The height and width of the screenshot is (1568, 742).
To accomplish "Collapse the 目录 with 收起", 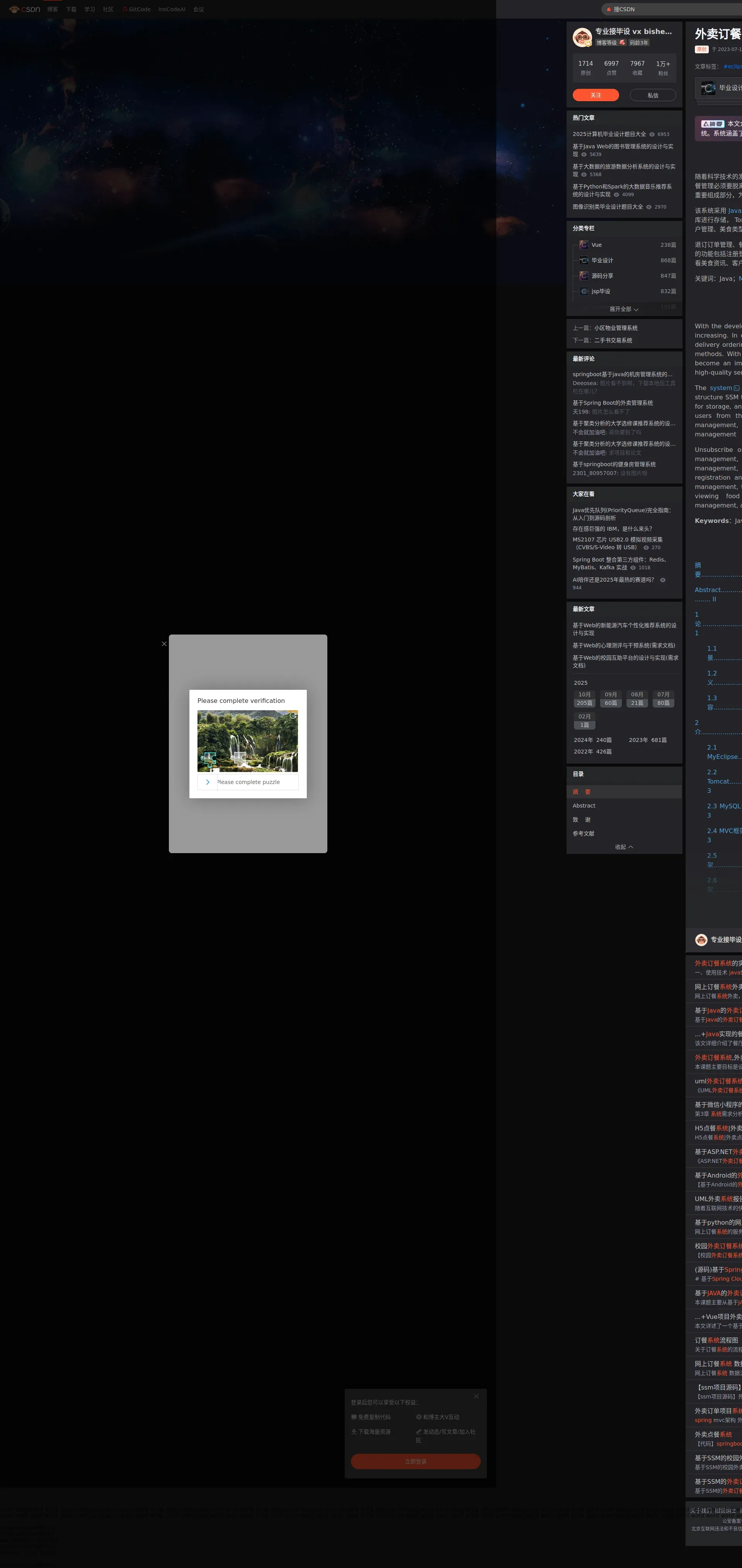I will point(624,847).
